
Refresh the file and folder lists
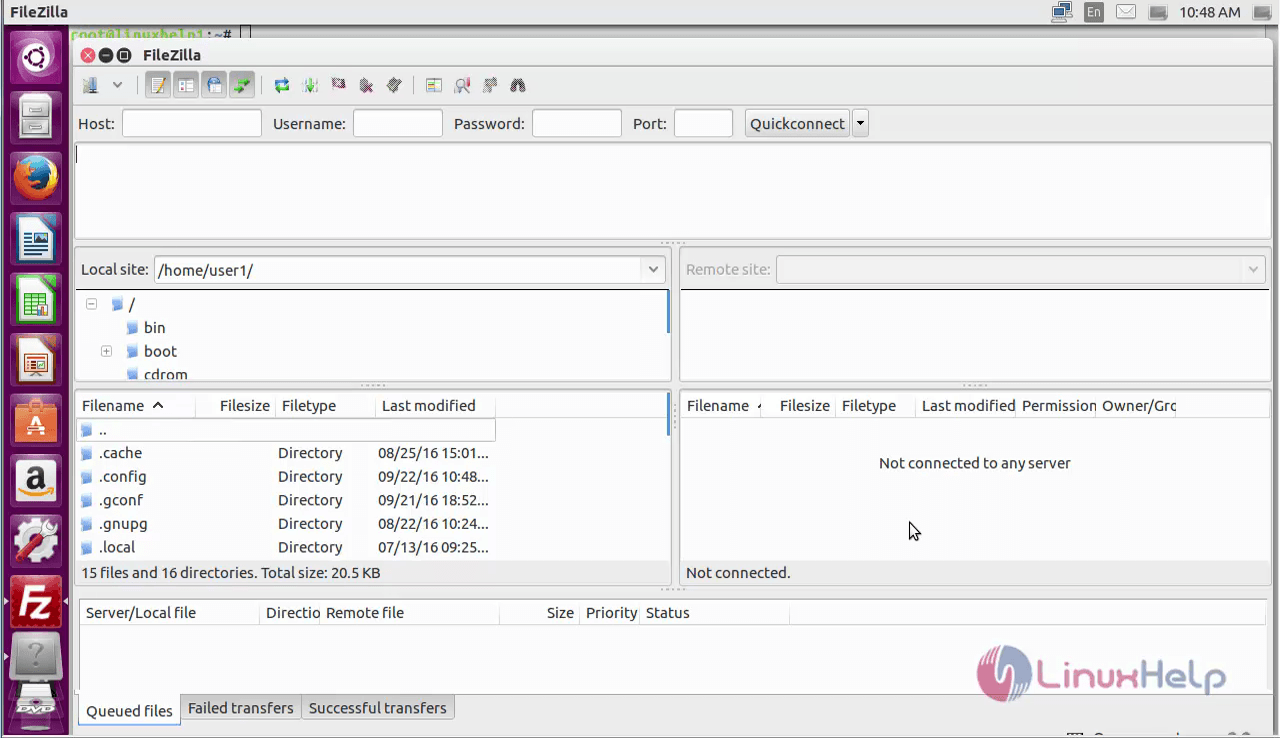pos(282,85)
